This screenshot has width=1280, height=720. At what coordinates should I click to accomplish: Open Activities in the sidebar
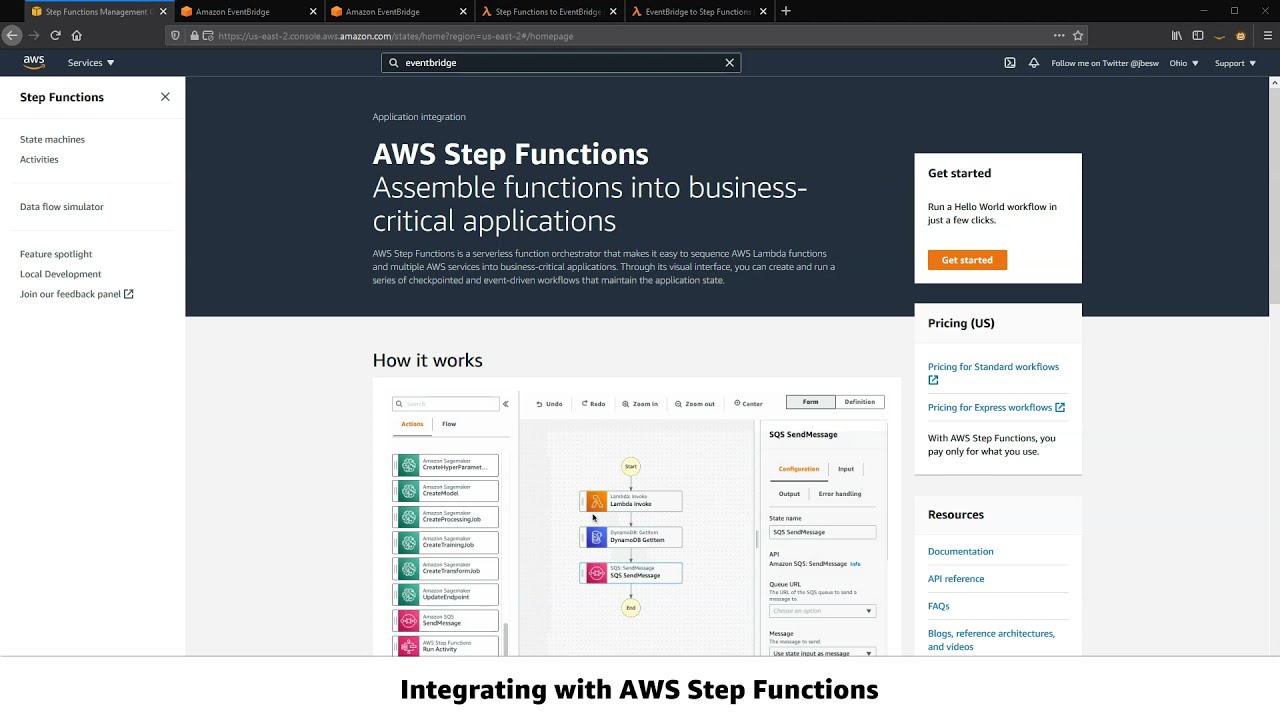point(39,159)
